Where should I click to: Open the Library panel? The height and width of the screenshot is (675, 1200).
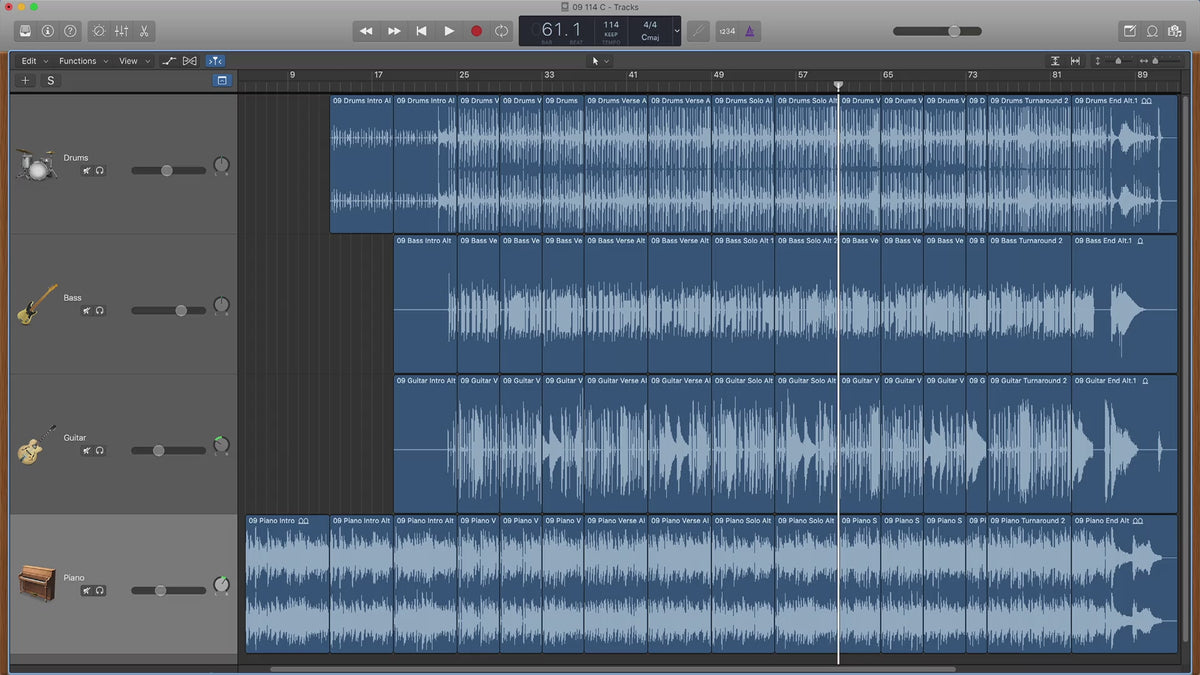click(25, 31)
